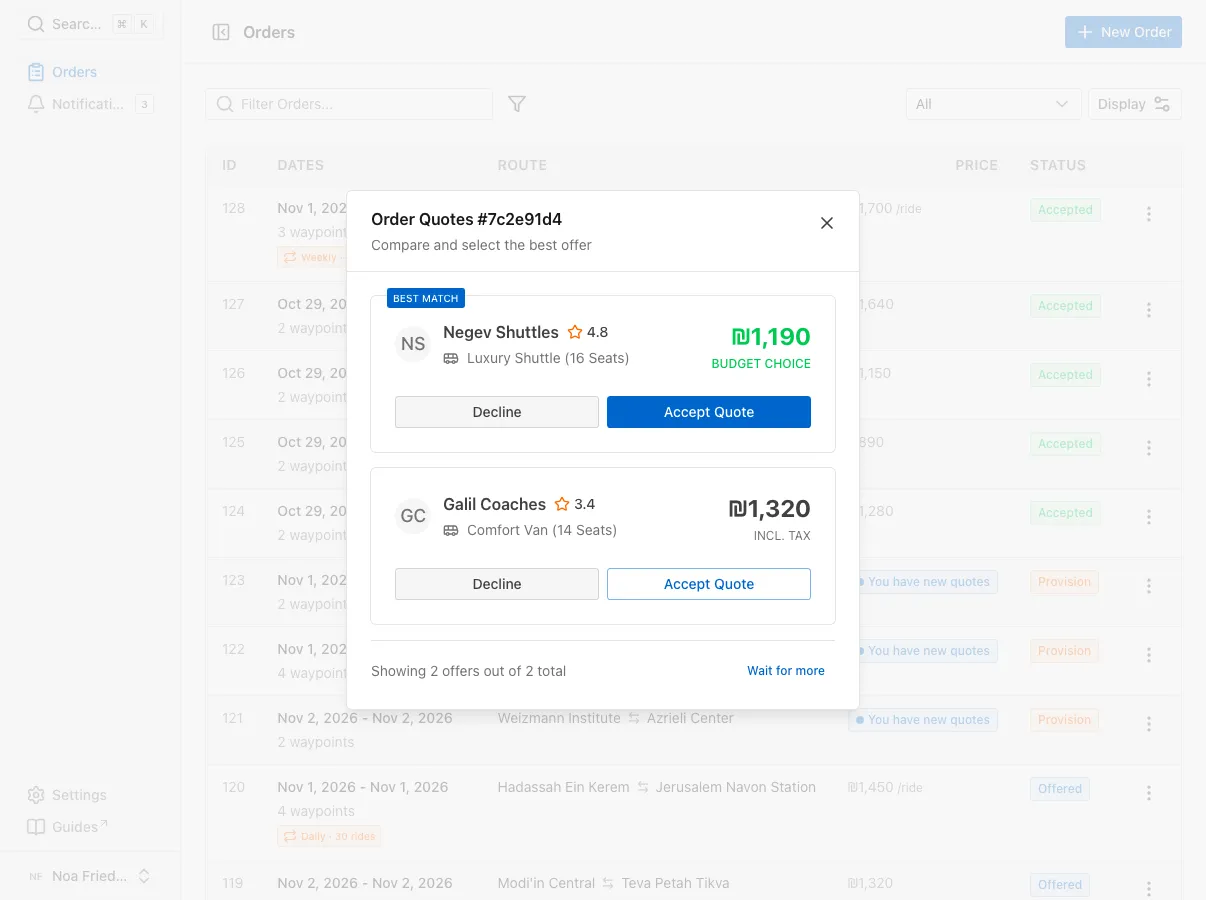This screenshot has width=1206, height=900.
Task: Click the Daily 30 rides recurrence tag
Action: pos(330,836)
